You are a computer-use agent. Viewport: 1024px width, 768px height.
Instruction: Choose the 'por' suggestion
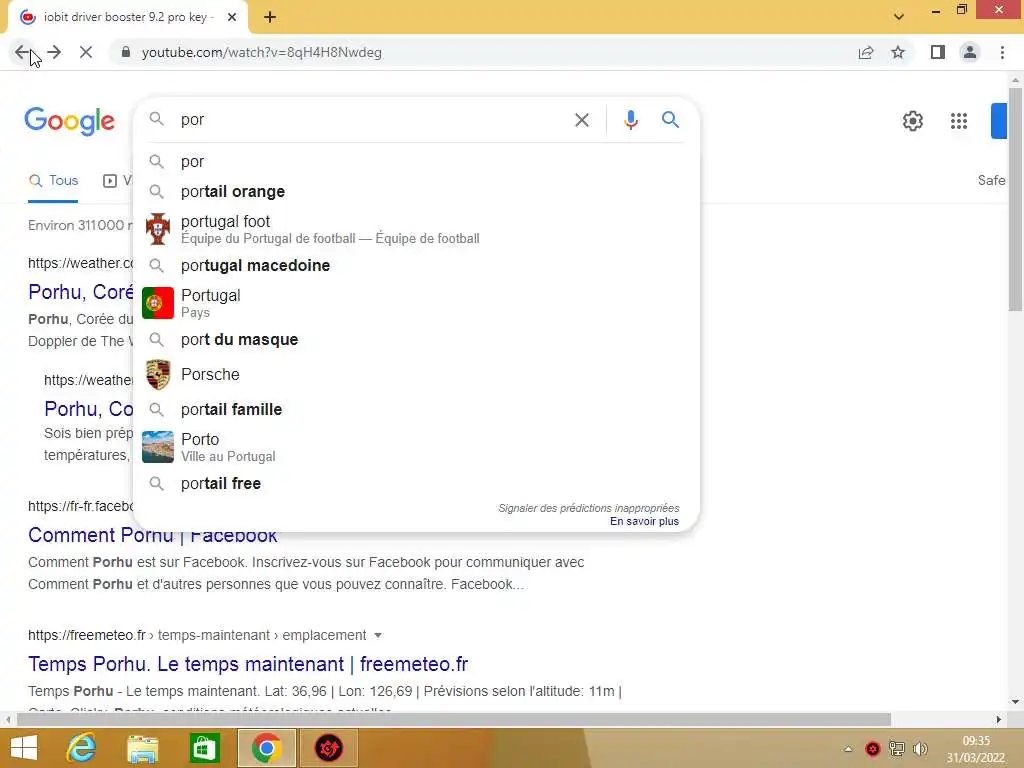pyautogui.click(x=416, y=161)
